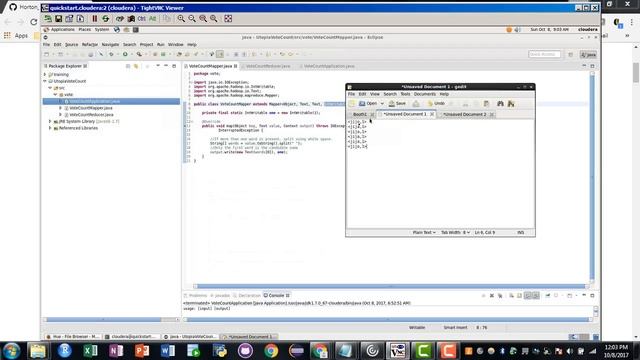
Task: Open the Tab Width dropdown in gedit status bar
Action: 455,233
